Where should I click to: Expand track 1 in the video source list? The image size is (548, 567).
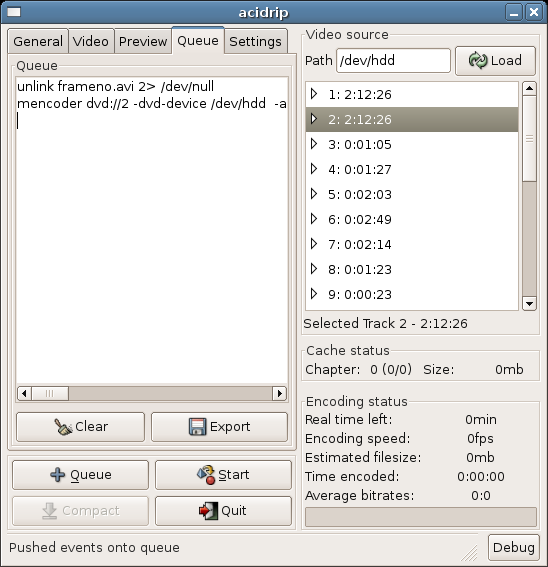(314, 94)
